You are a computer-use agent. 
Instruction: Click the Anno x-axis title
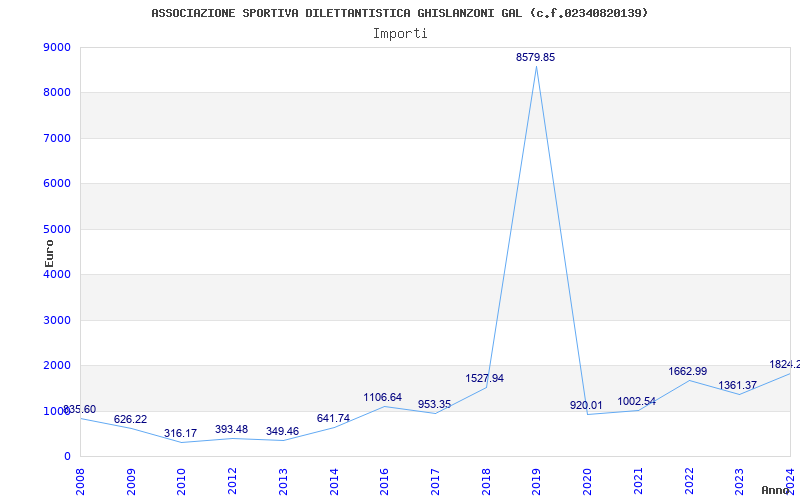(x=776, y=490)
